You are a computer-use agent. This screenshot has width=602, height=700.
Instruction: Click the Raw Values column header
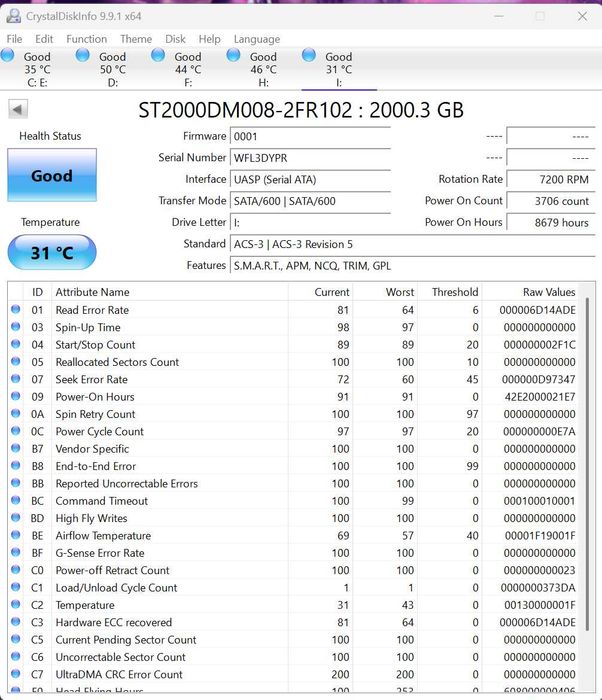click(530, 292)
